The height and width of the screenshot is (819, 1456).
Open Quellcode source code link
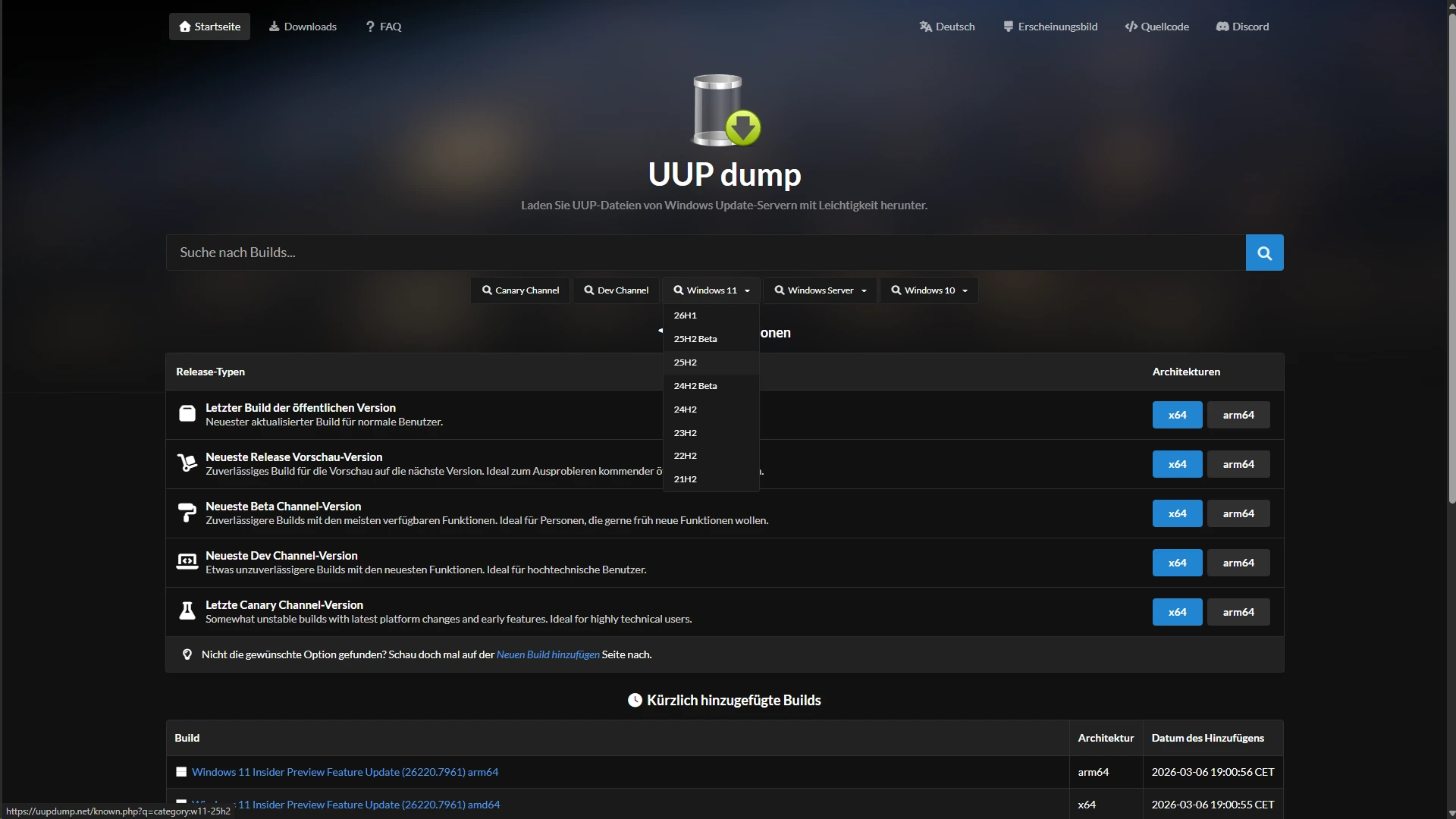tap(1157, 27)
